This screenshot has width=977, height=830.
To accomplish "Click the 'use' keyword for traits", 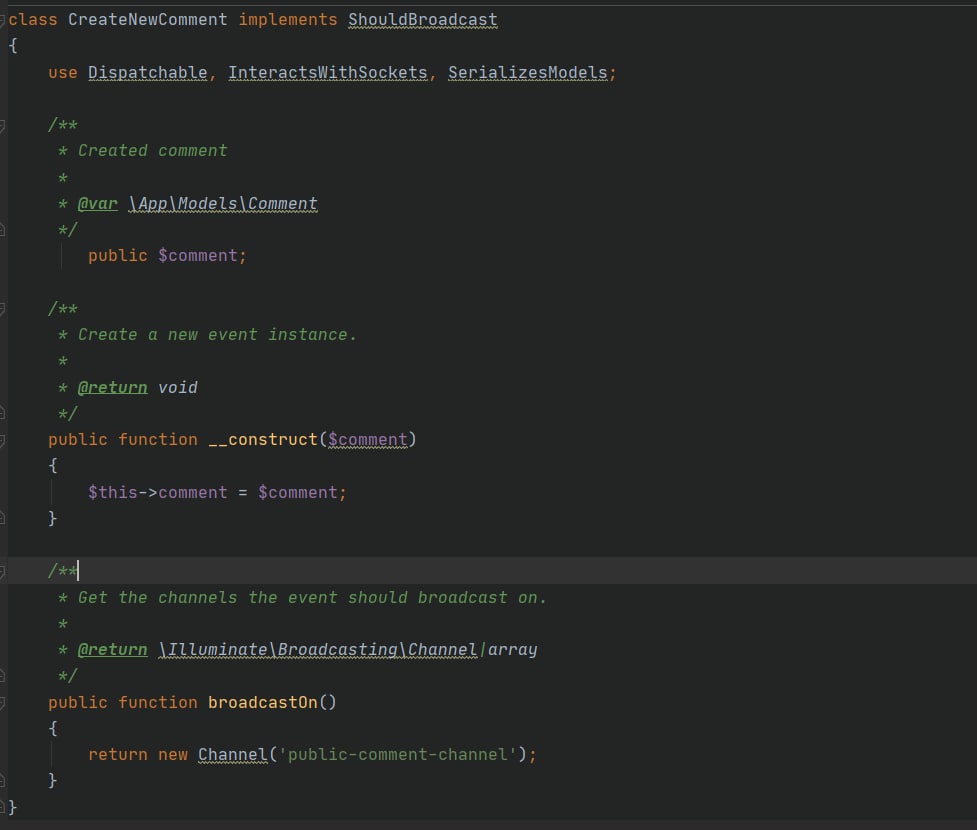I will click(63, 73).
